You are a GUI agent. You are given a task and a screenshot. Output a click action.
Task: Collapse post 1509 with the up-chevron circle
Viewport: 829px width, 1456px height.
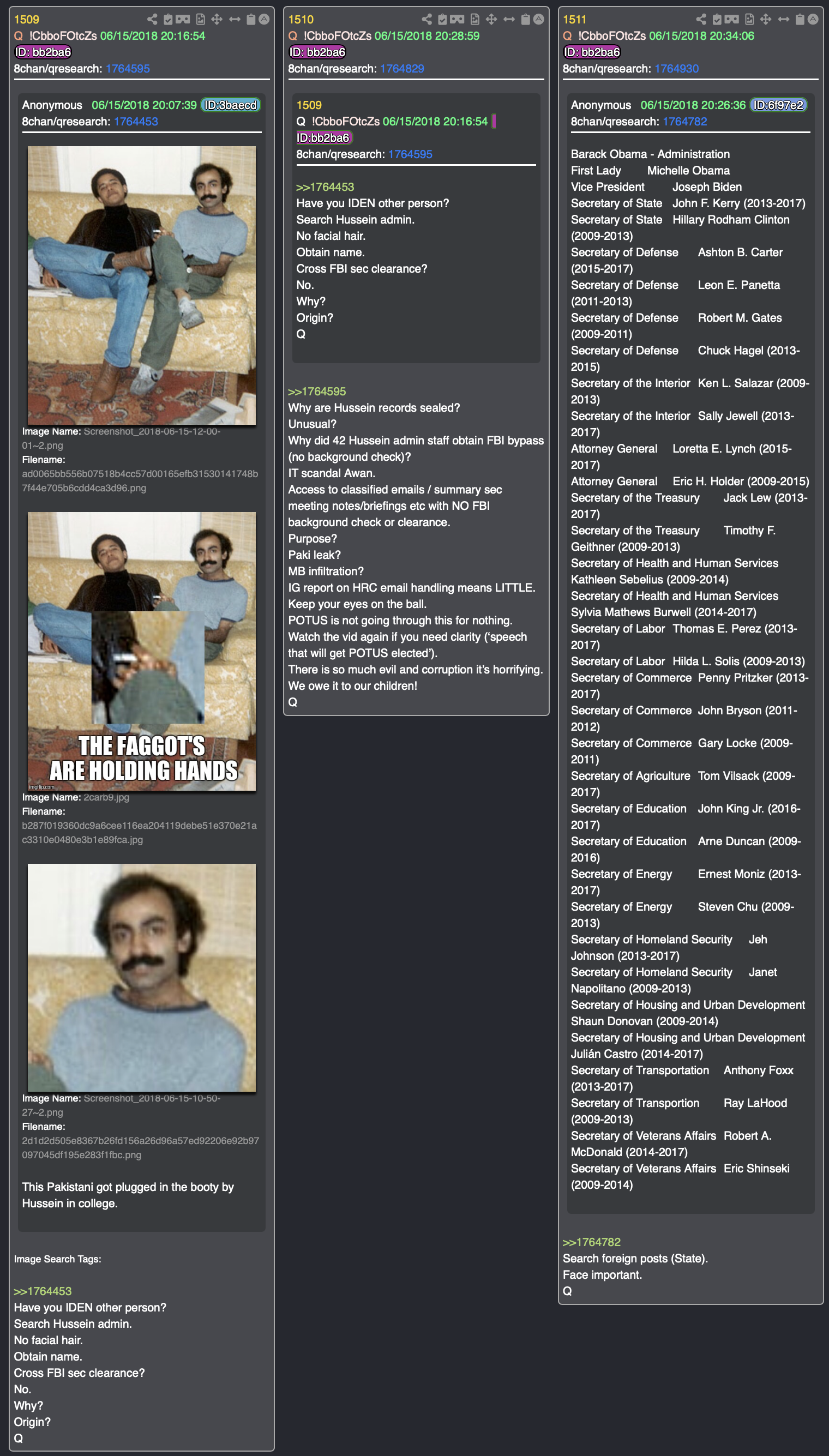[x=264, y=19]
